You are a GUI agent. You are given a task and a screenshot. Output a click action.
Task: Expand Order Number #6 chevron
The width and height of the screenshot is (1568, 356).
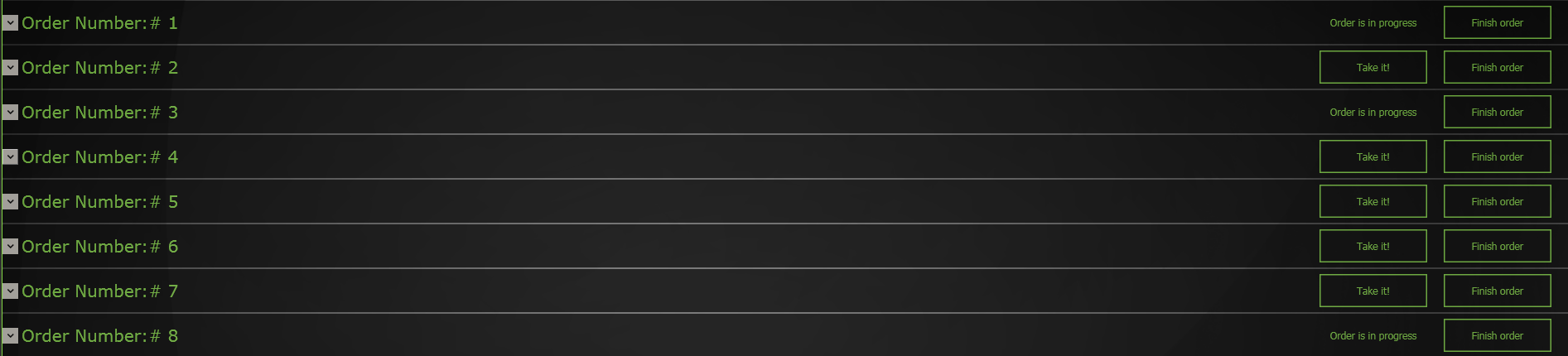click(x=11, y=247)
